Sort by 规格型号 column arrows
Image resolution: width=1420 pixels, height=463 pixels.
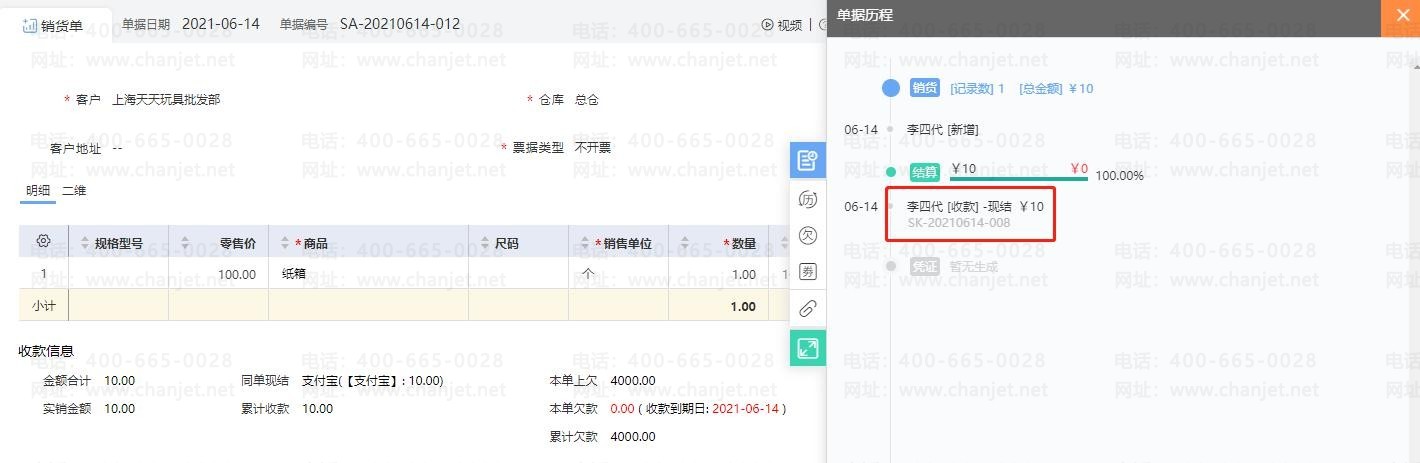(x=84, y=243)
